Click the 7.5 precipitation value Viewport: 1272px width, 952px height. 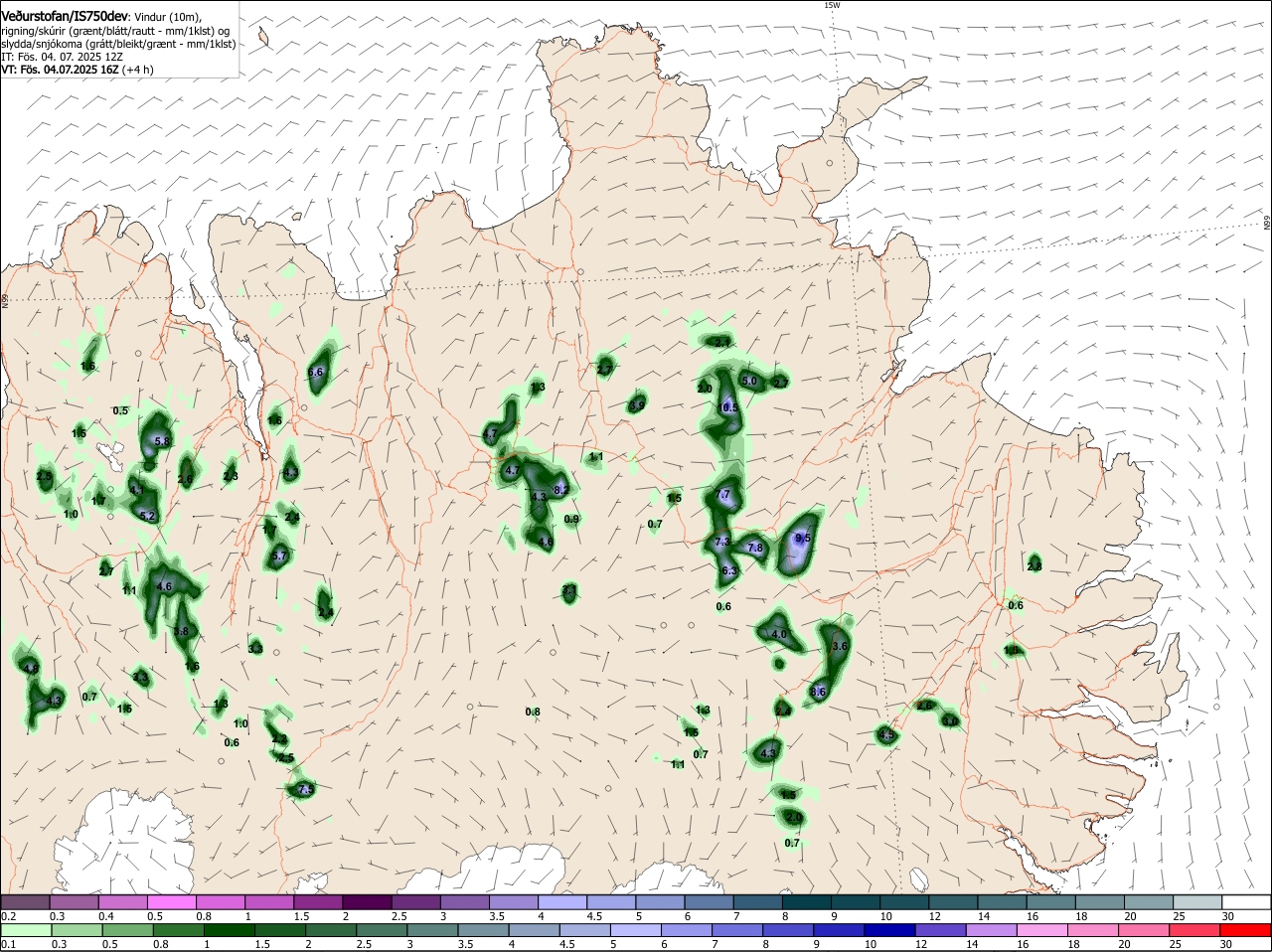305,789
